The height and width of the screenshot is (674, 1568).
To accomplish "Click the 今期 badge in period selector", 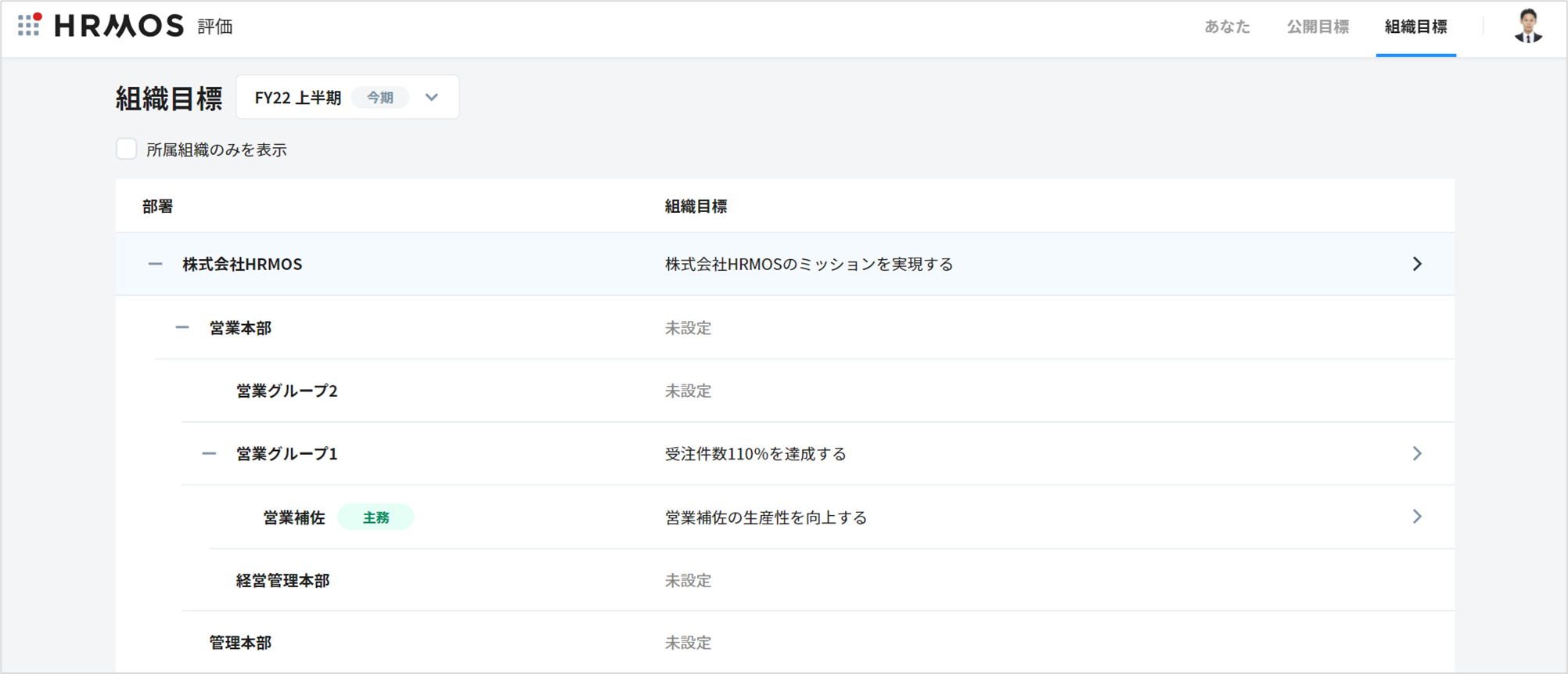I will (x=380, y=98).
